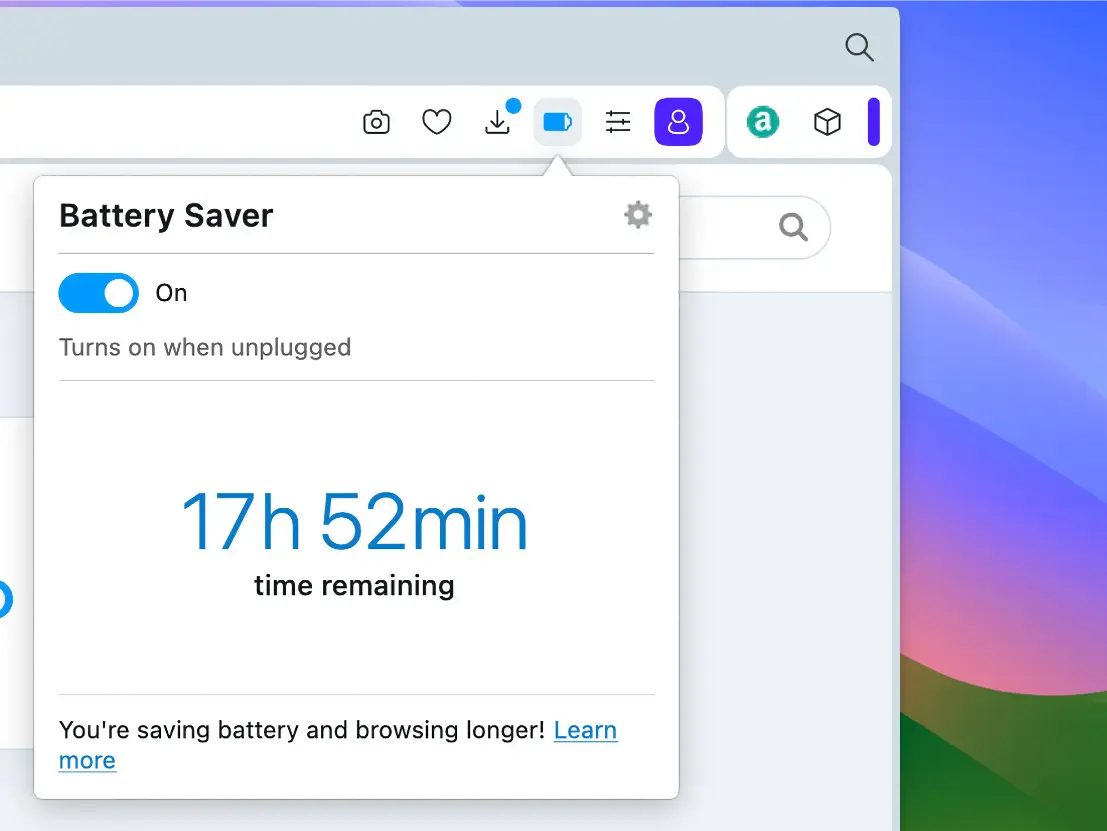The image size is (1107, 831).
Task: Click the On label beside the switch
Action: 170,293
